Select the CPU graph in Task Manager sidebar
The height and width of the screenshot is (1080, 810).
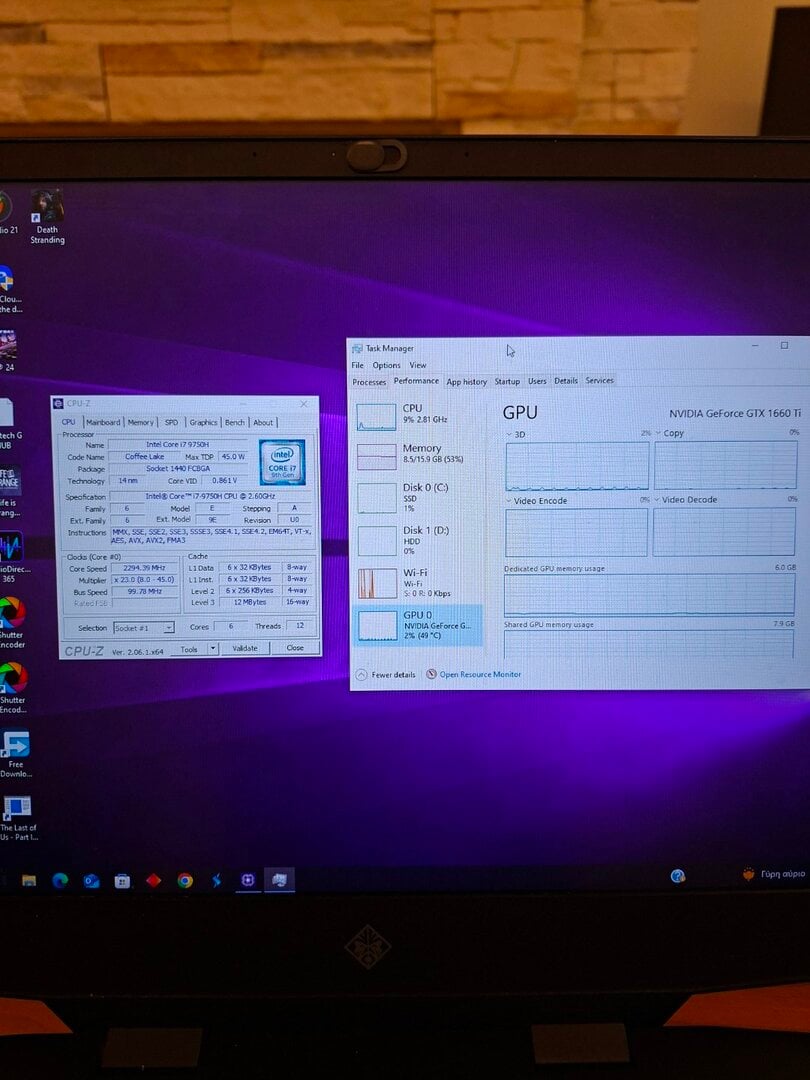[376, 417]
